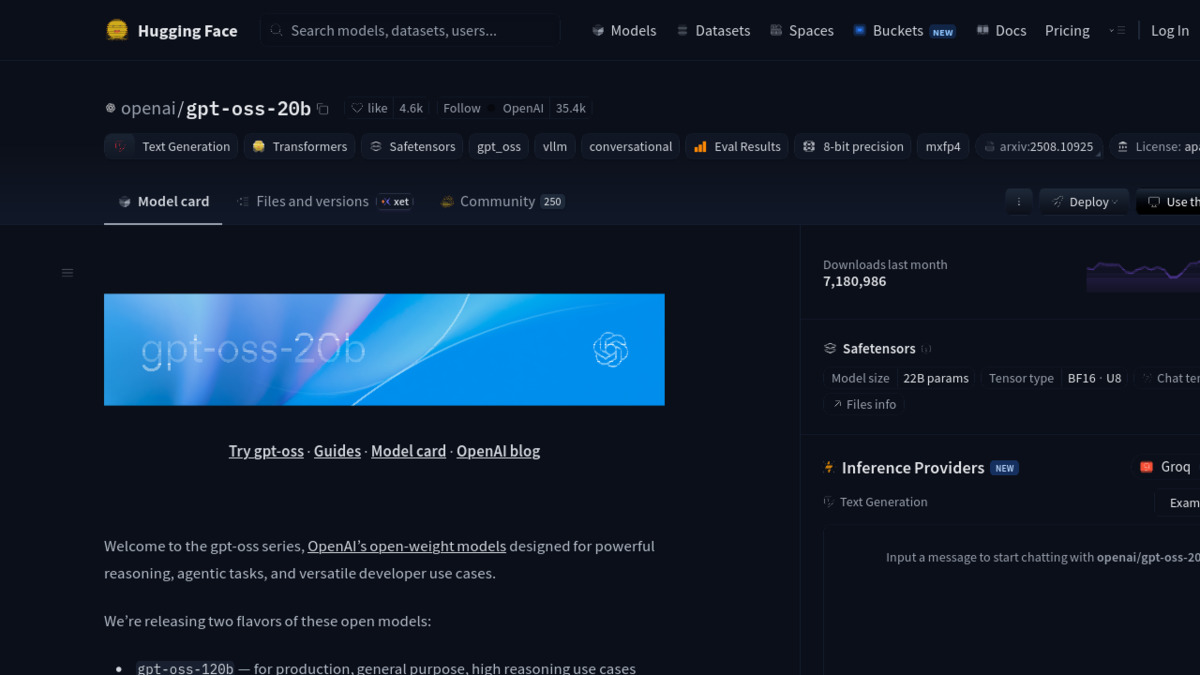1200x675 pixels.
Task: Click the License tag
Action: point(1155,146)
